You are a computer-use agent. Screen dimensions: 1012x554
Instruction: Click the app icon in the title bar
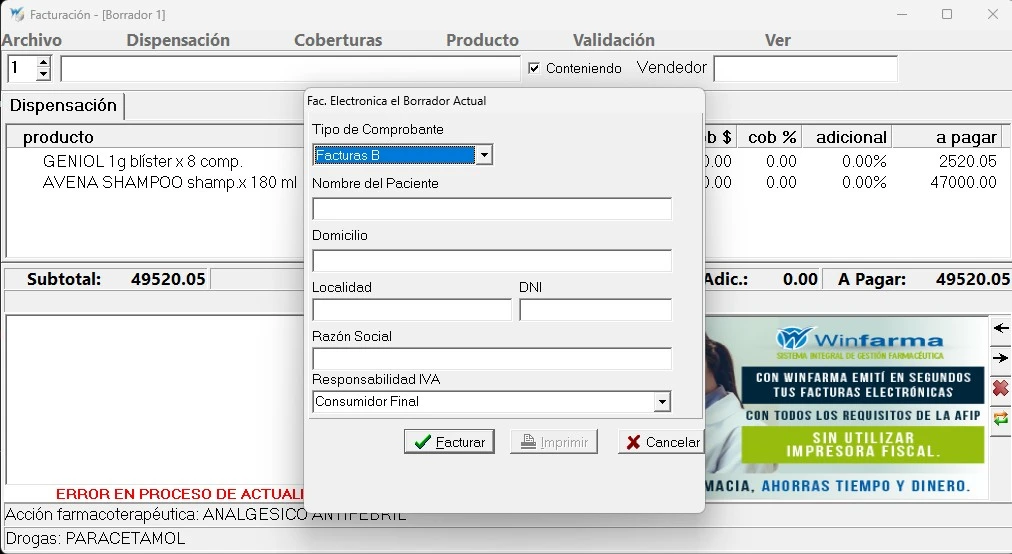click(16, 15)
